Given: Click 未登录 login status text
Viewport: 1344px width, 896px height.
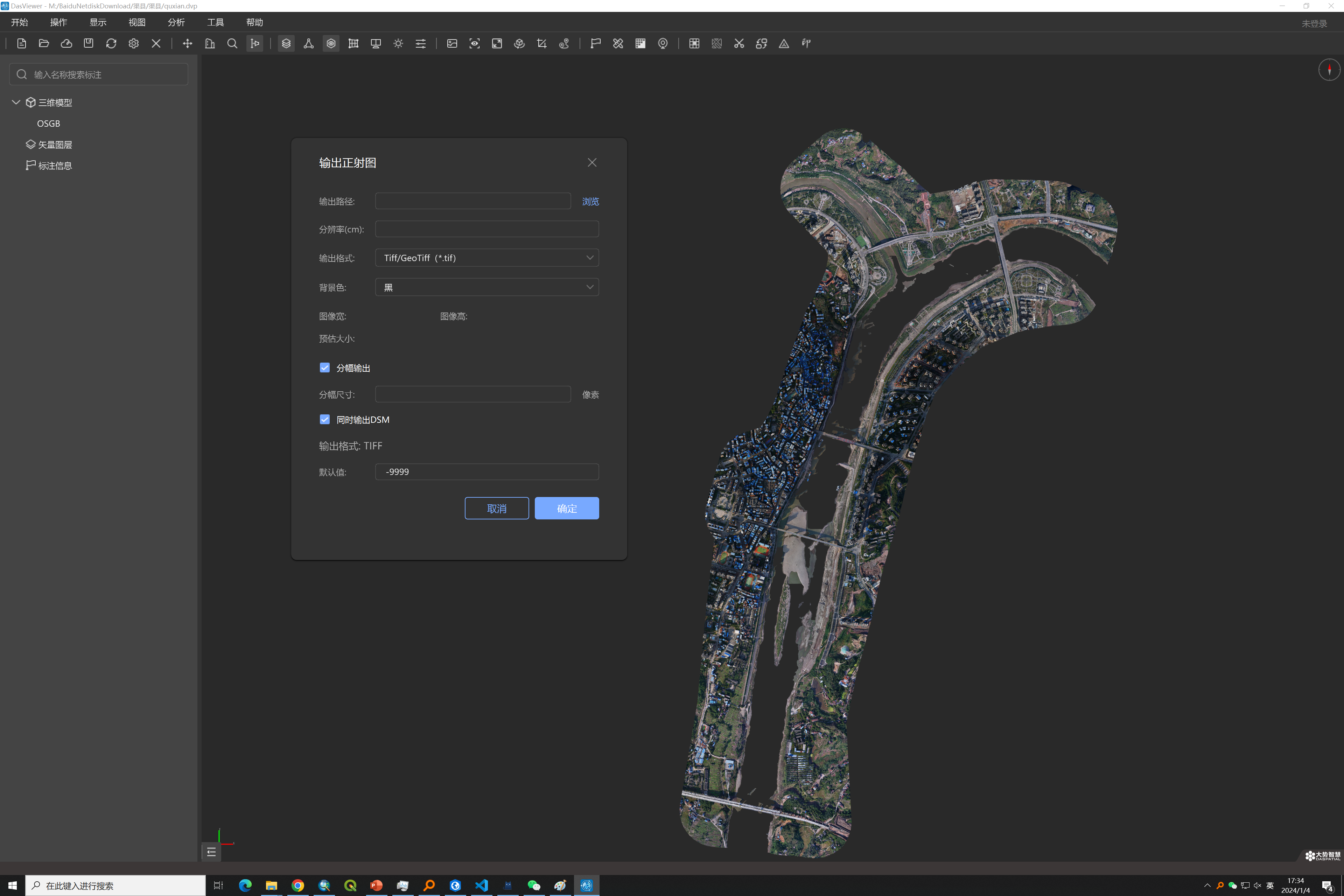Looking at the screenshot, I should (1314, 23).
